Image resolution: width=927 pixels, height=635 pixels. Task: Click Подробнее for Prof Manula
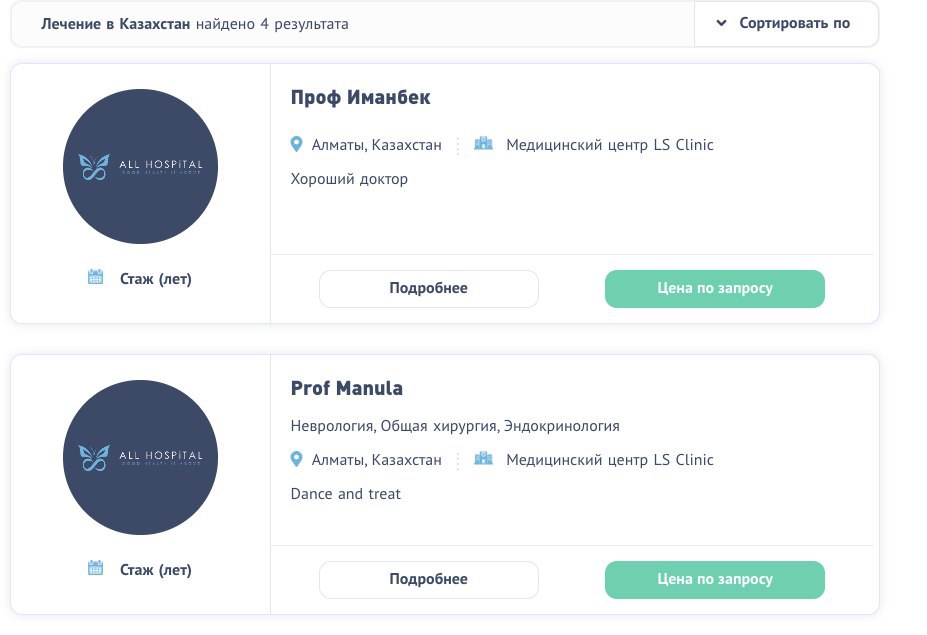[429, 579]
